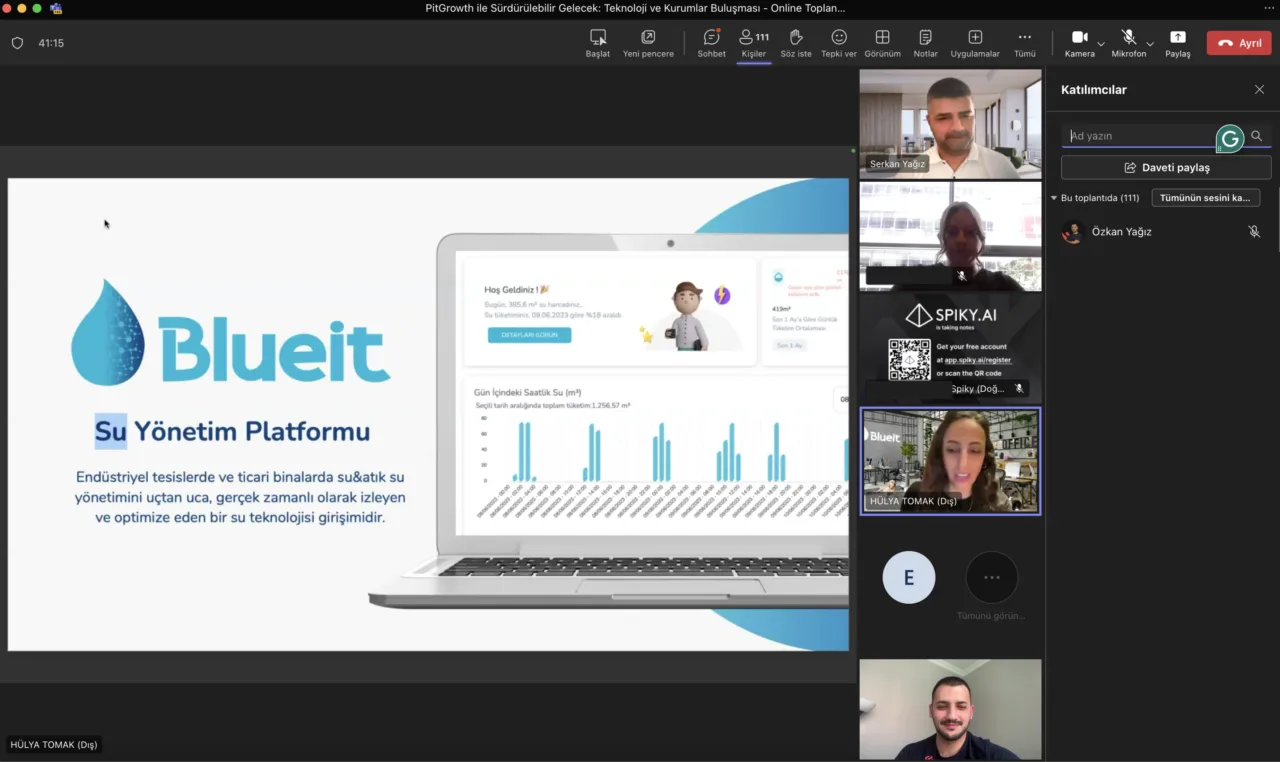Click the Ad yazın search field

[x=1140, y=136]
